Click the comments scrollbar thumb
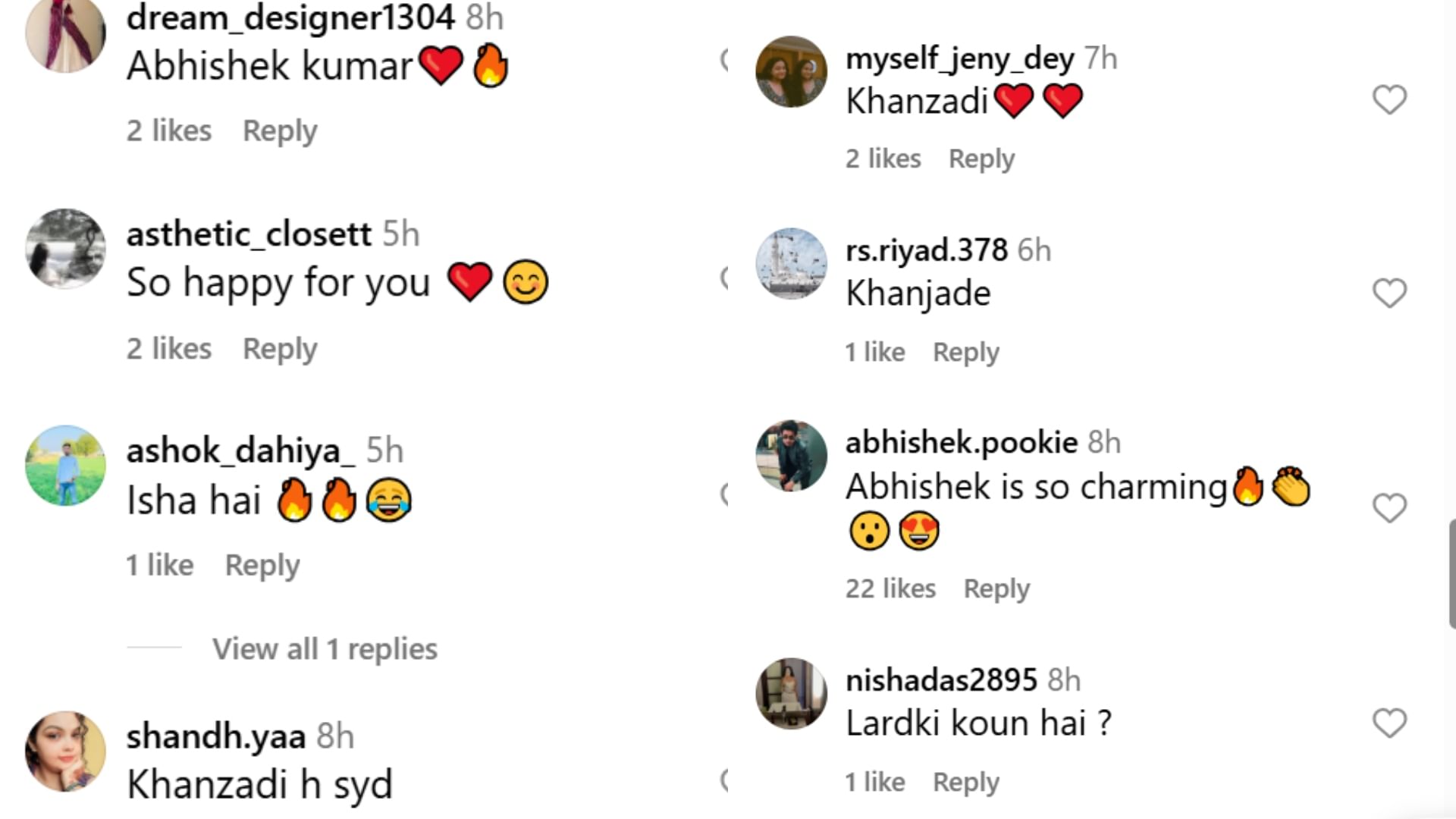The image size is (1456, 819). [x=1451, y=573]
